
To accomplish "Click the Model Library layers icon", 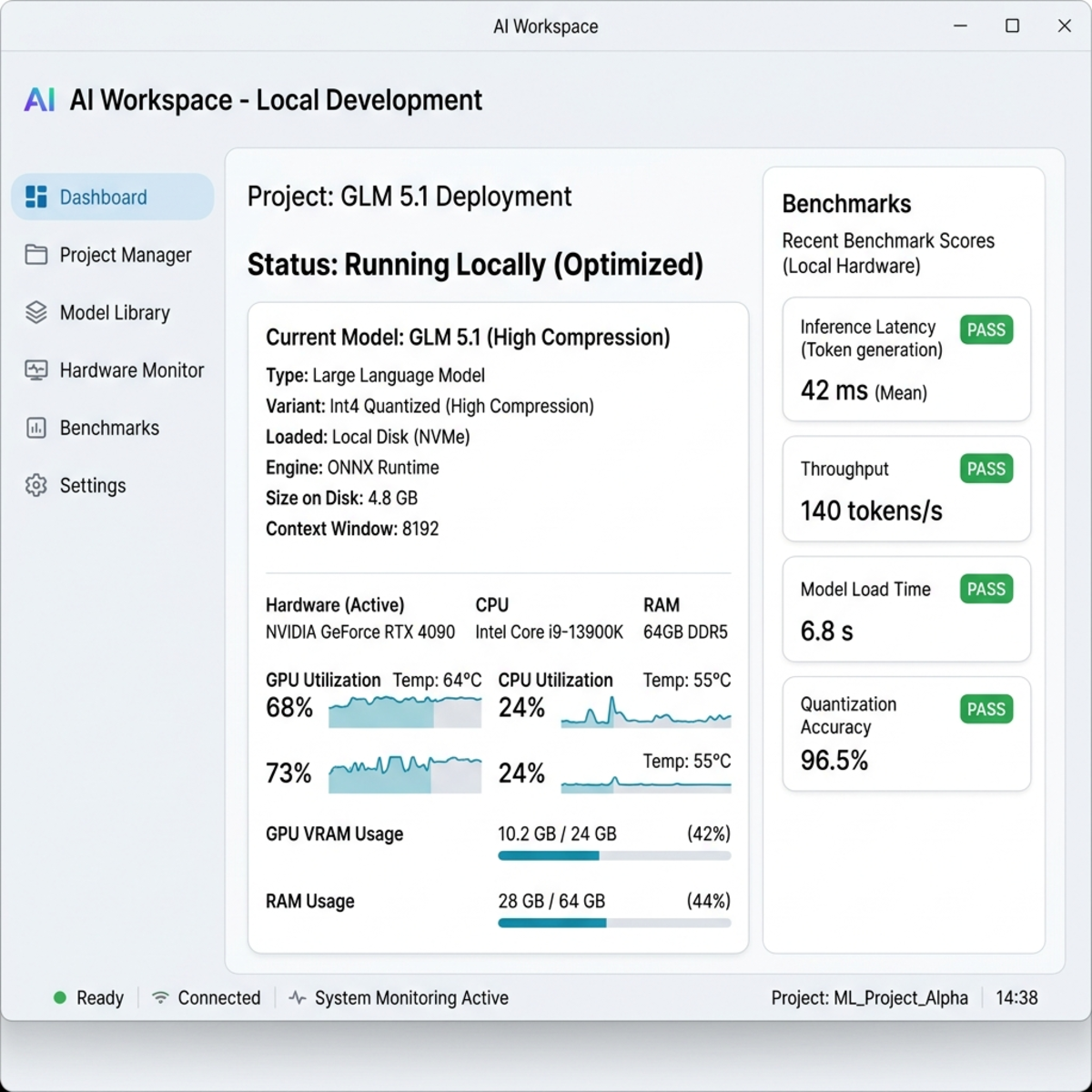I will (36, 312).
